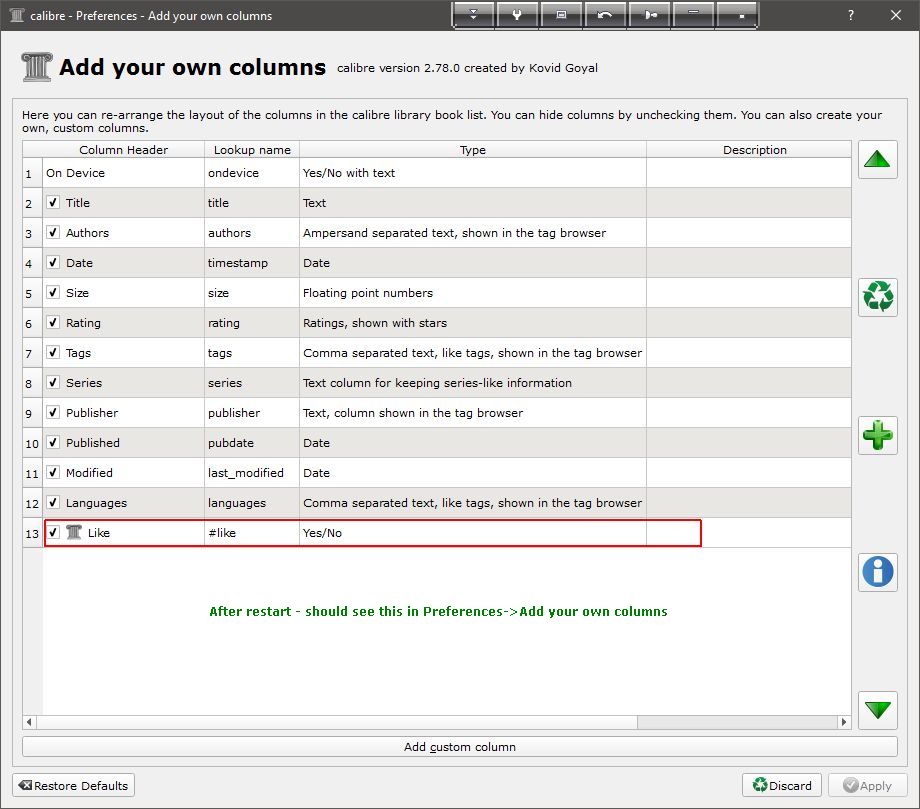Click the Restore Defaults button
The width and height of the screenshot is (920, 809).
click(73, 786)
